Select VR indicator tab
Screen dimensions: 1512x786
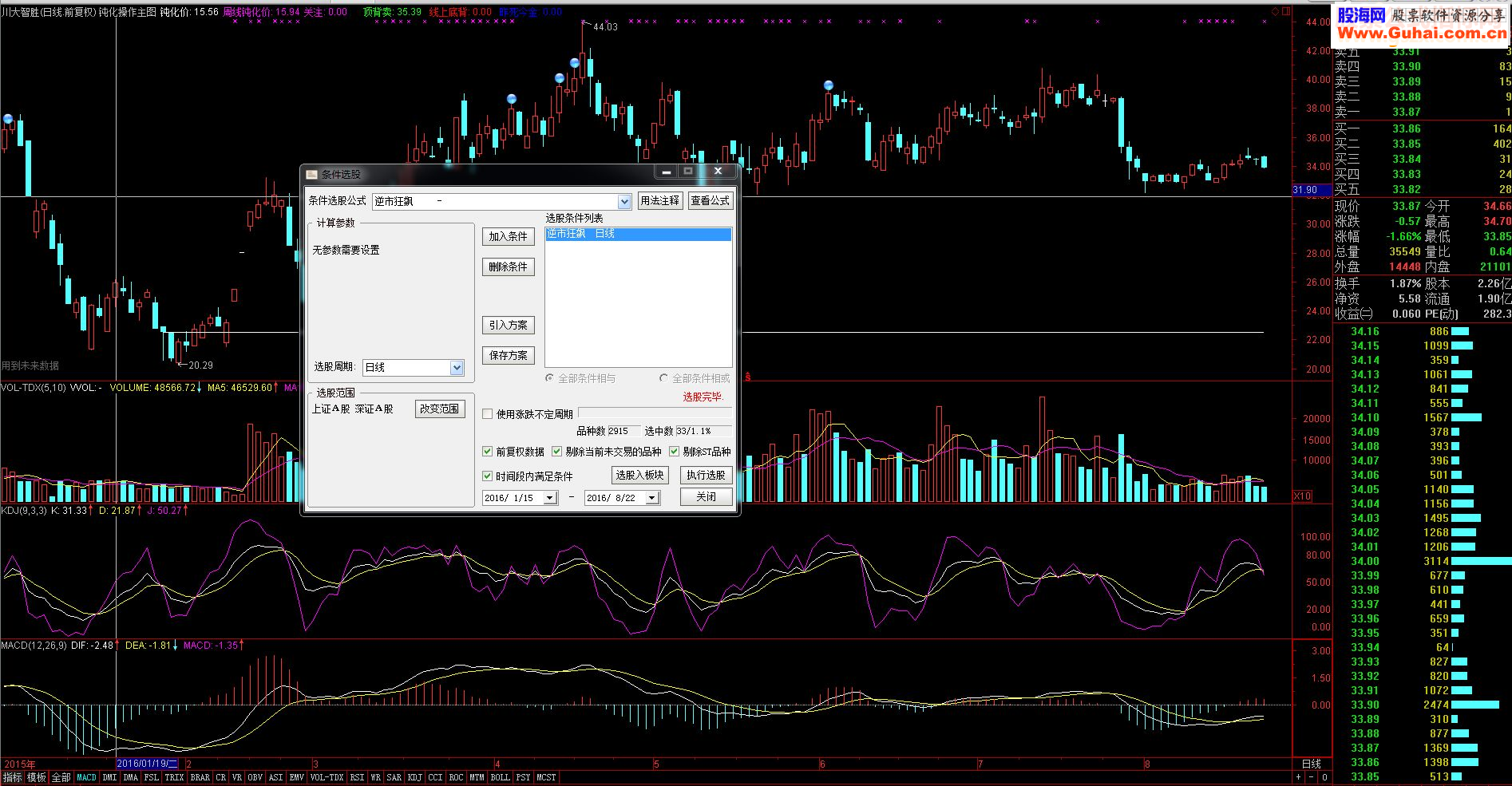coord(237,777)
